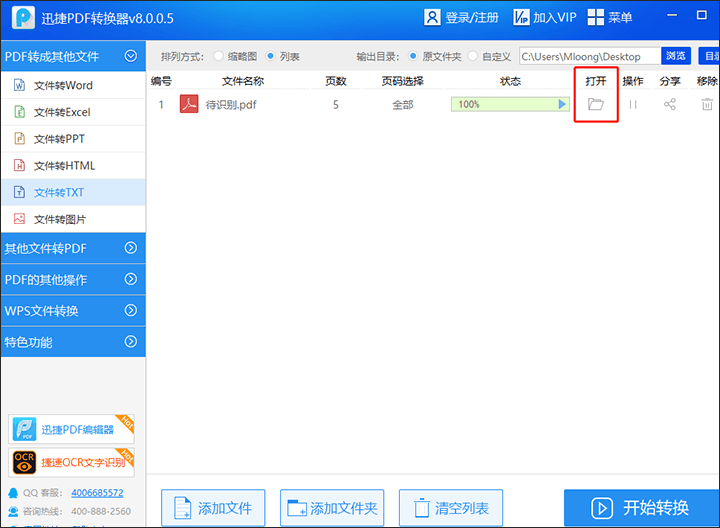Click Word document icon in sidebar
Screen dimensions: 720x528
(19, 85)
